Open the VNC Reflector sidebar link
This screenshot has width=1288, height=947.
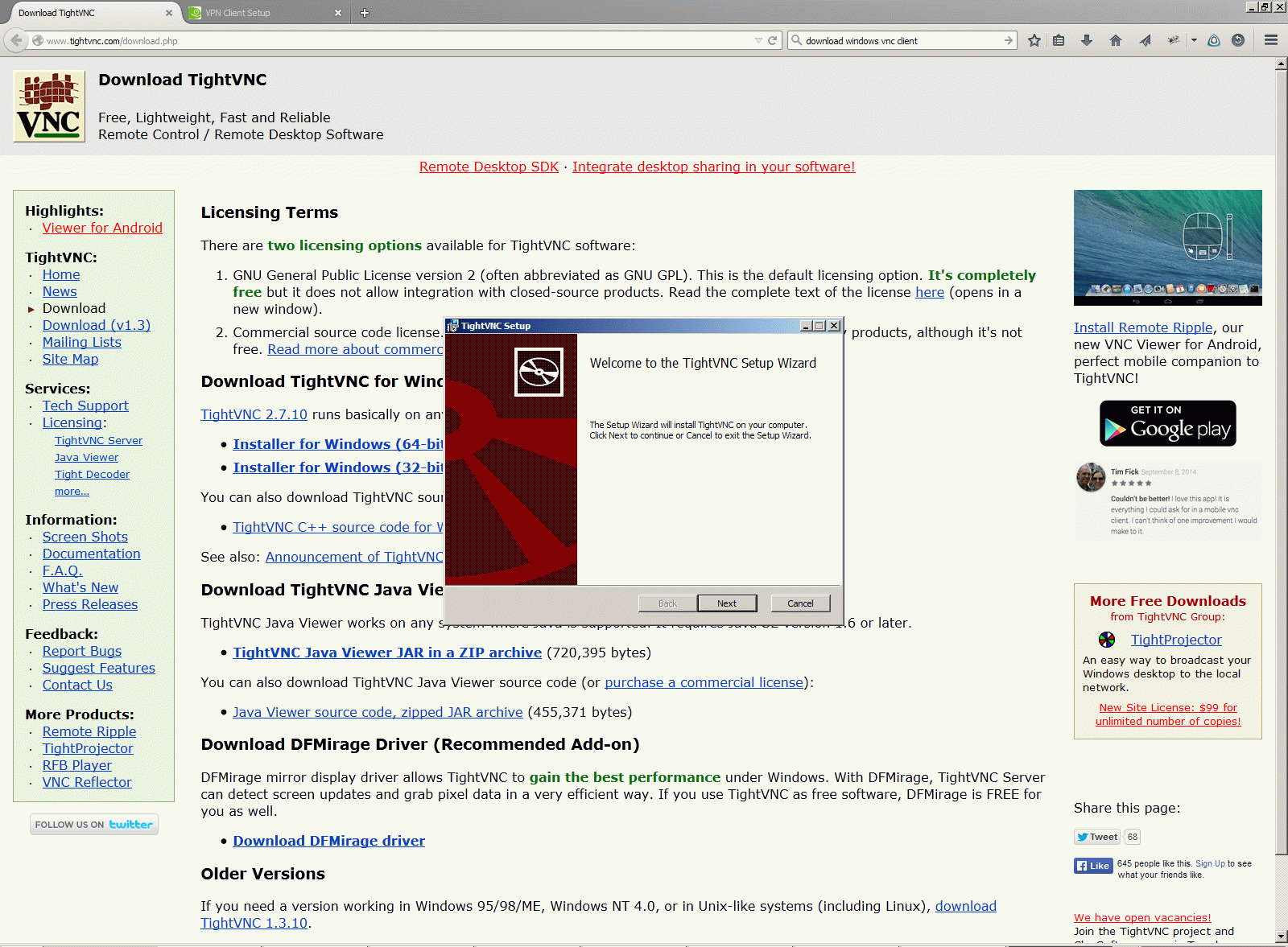pyautogui.click(x=87, y=783)
